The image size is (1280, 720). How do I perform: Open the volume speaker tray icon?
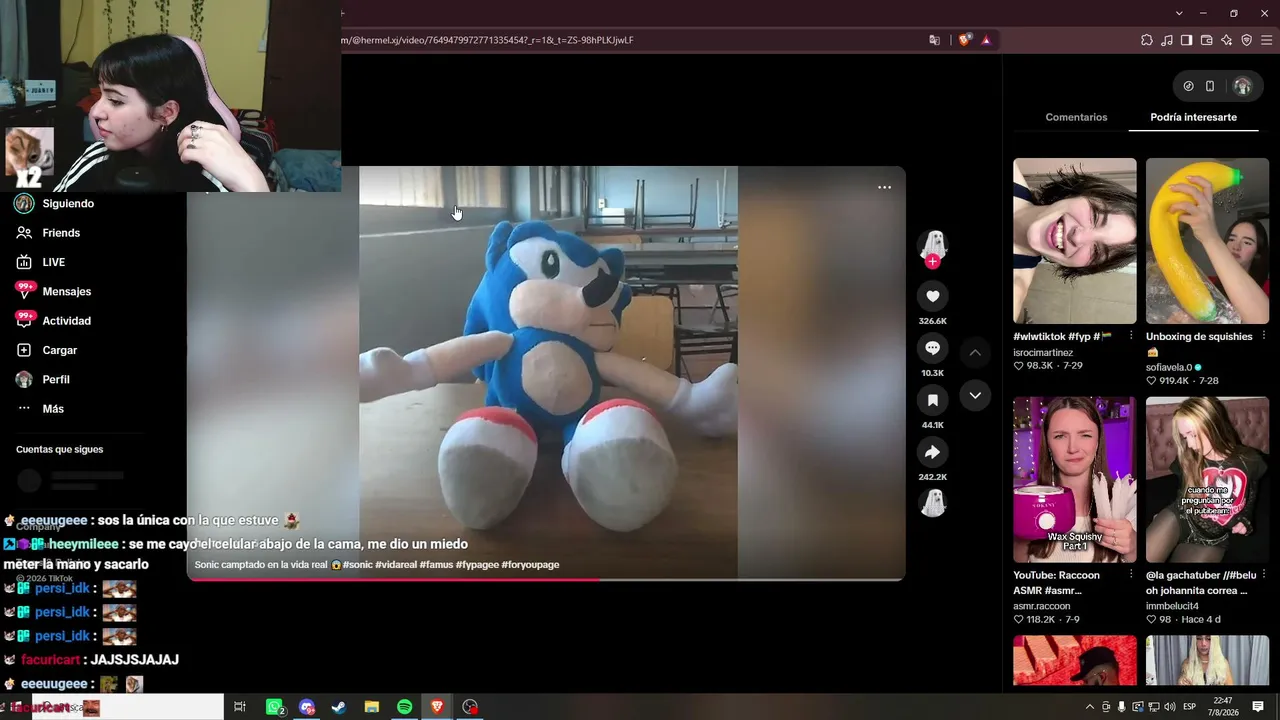click(x=1171, y=707)
